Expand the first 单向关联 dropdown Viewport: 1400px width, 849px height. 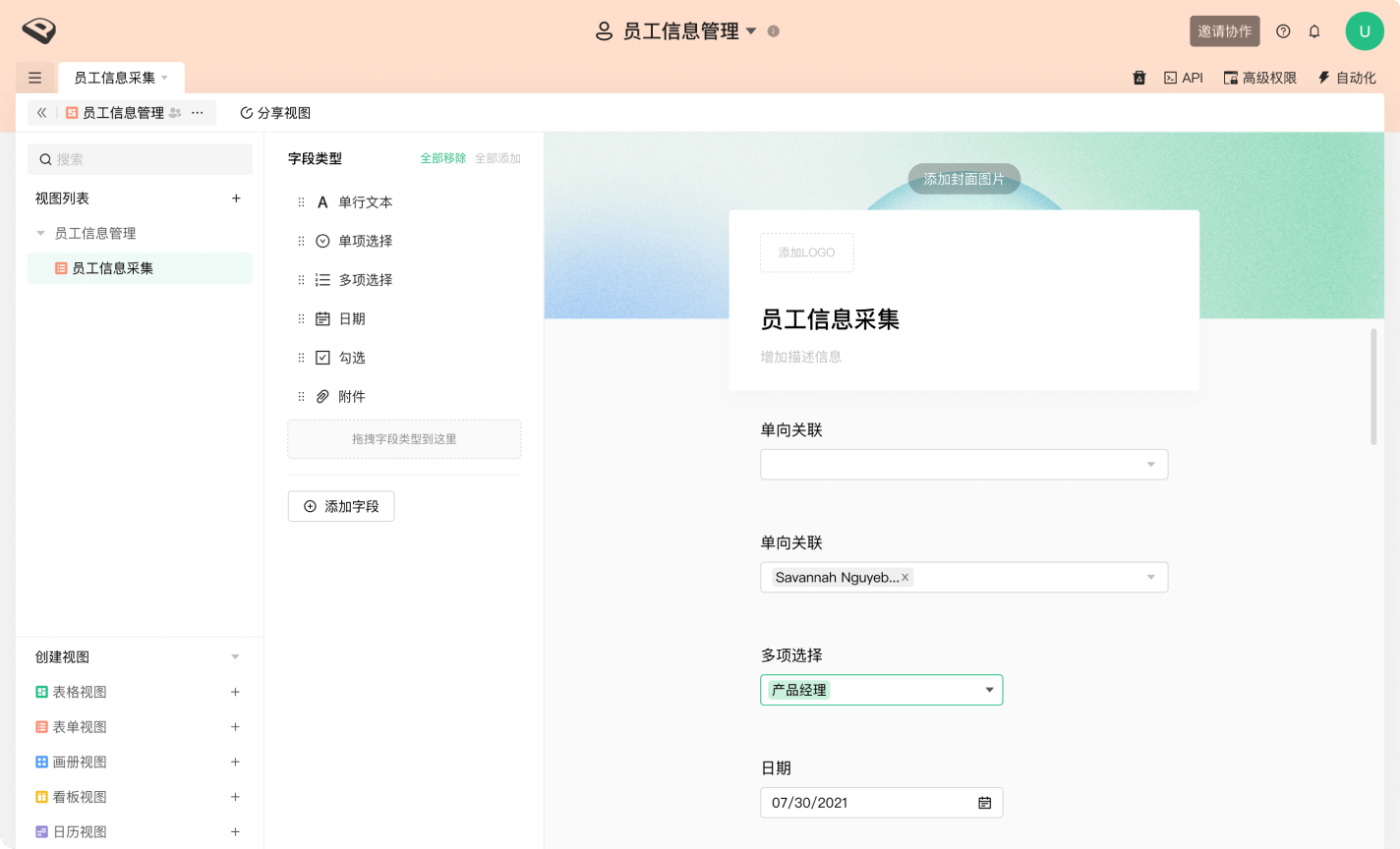pyautogui.click(x=1150, y=465)
